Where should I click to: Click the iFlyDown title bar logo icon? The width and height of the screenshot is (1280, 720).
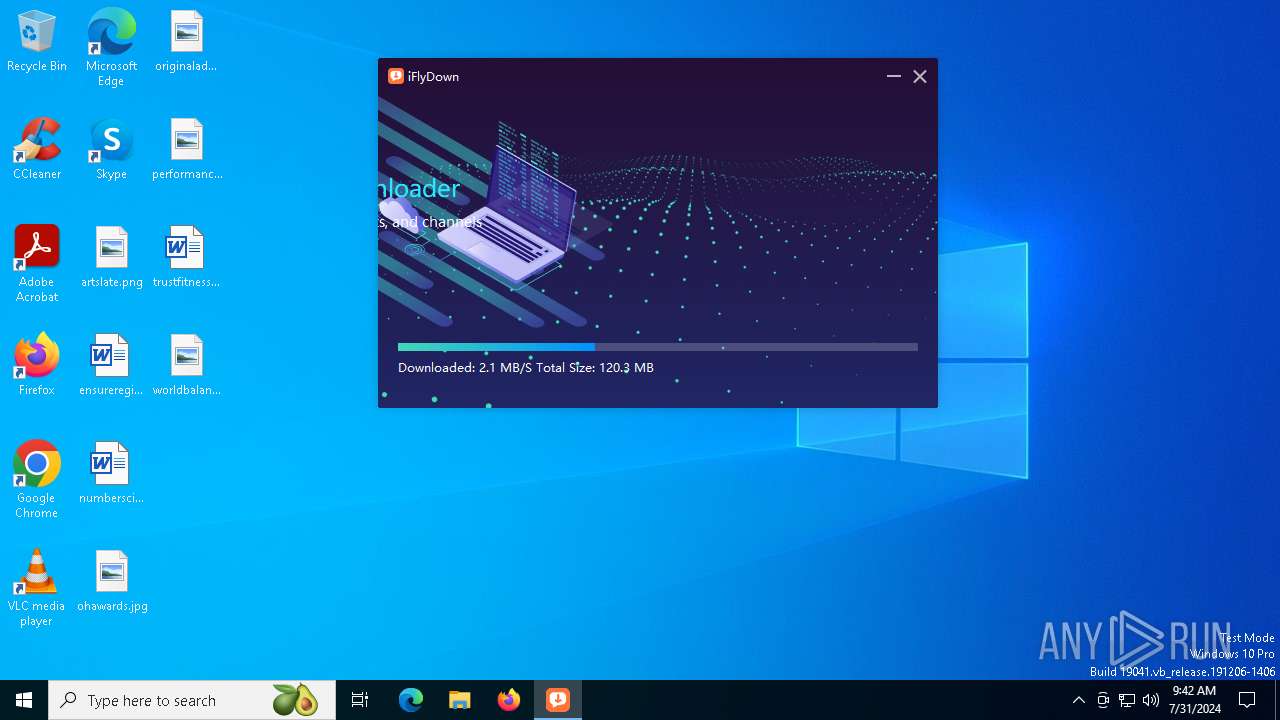(x=396, y=76)
